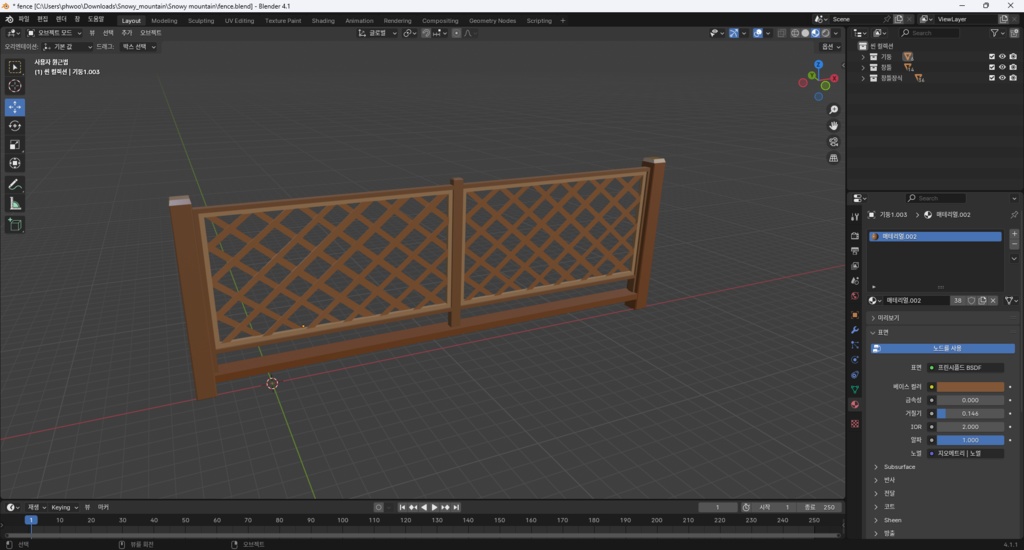This screenshot has width=1024, height=550.
Task: Open the Object Constraints properties tab
Action: click(x=855, y=375)
